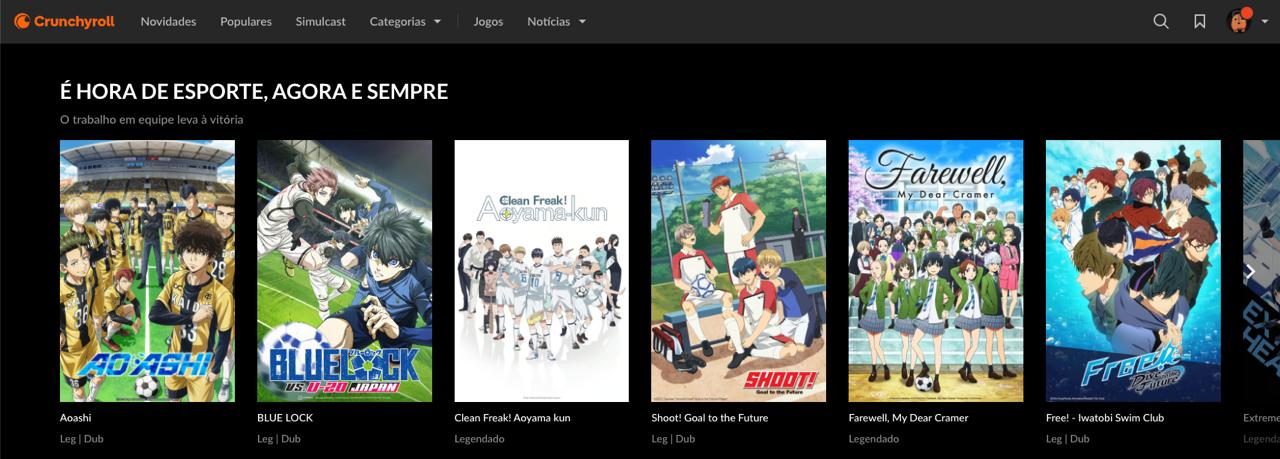Viewport: 1280px width, 459px height.
Task: Open the Jogos page
Action: click(x=488, y=21)
